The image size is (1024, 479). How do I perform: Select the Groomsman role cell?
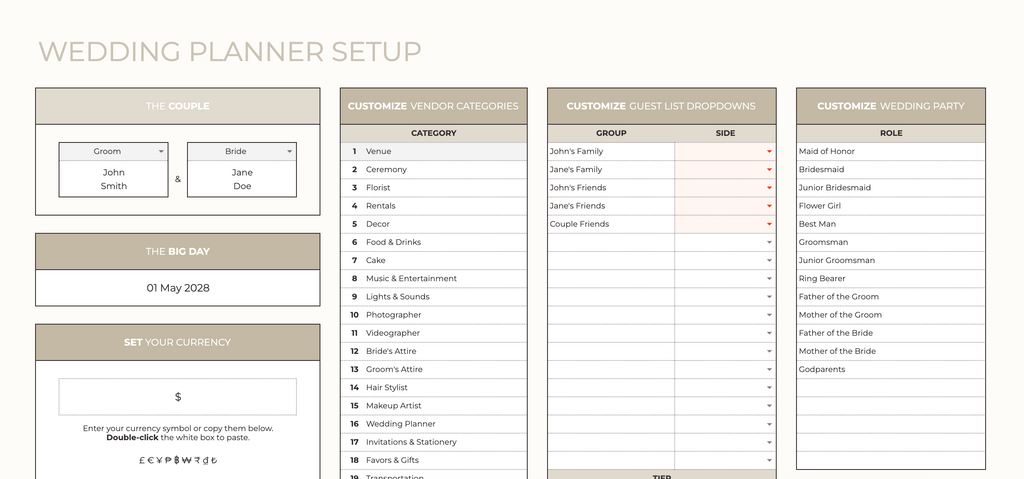click(x=891, y=242)
